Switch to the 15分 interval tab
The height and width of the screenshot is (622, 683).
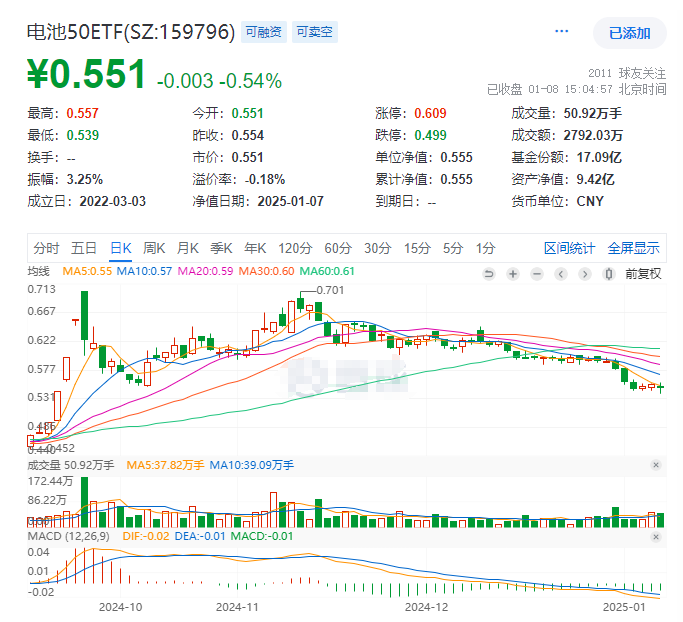417,248
